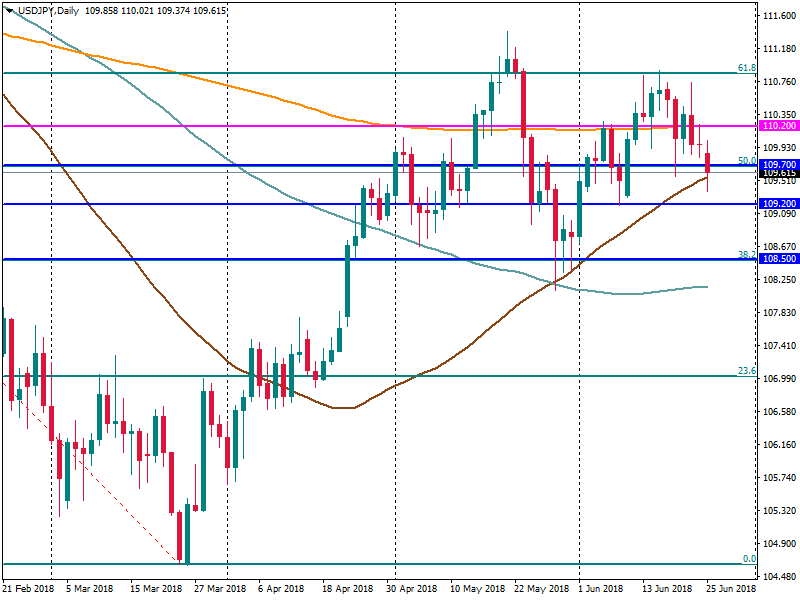Select the magenta 110.200 price label
The height and width of the screenshot is (600, 800).
click(x=779, y=126)
